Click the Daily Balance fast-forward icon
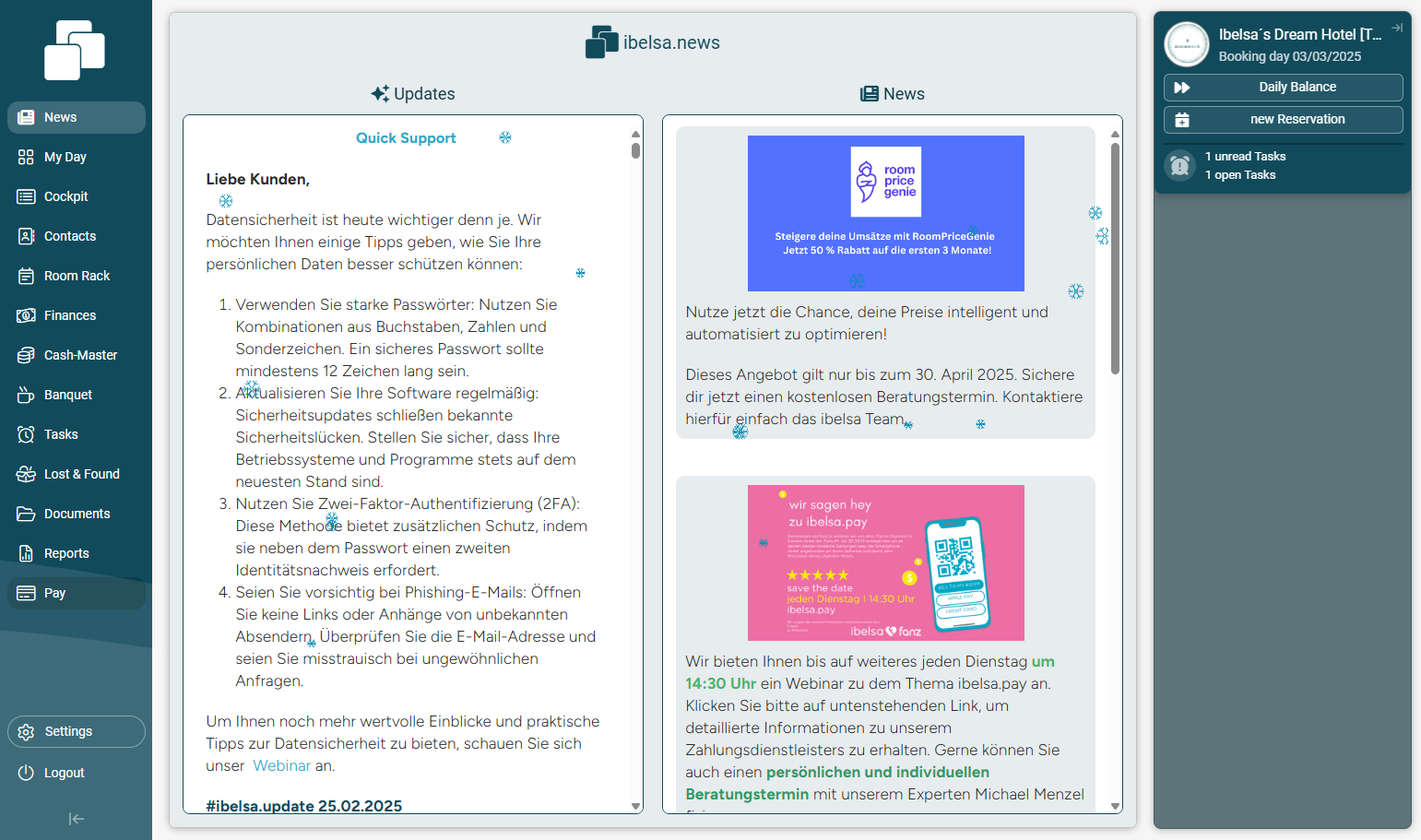The width and height of the screenshot is (1421, 840). point(1182,88)
